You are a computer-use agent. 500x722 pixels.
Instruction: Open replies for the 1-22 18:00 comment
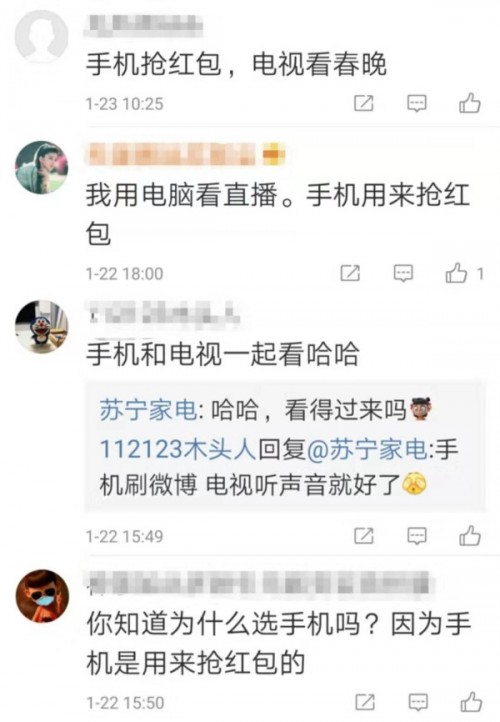pos(403,274)
